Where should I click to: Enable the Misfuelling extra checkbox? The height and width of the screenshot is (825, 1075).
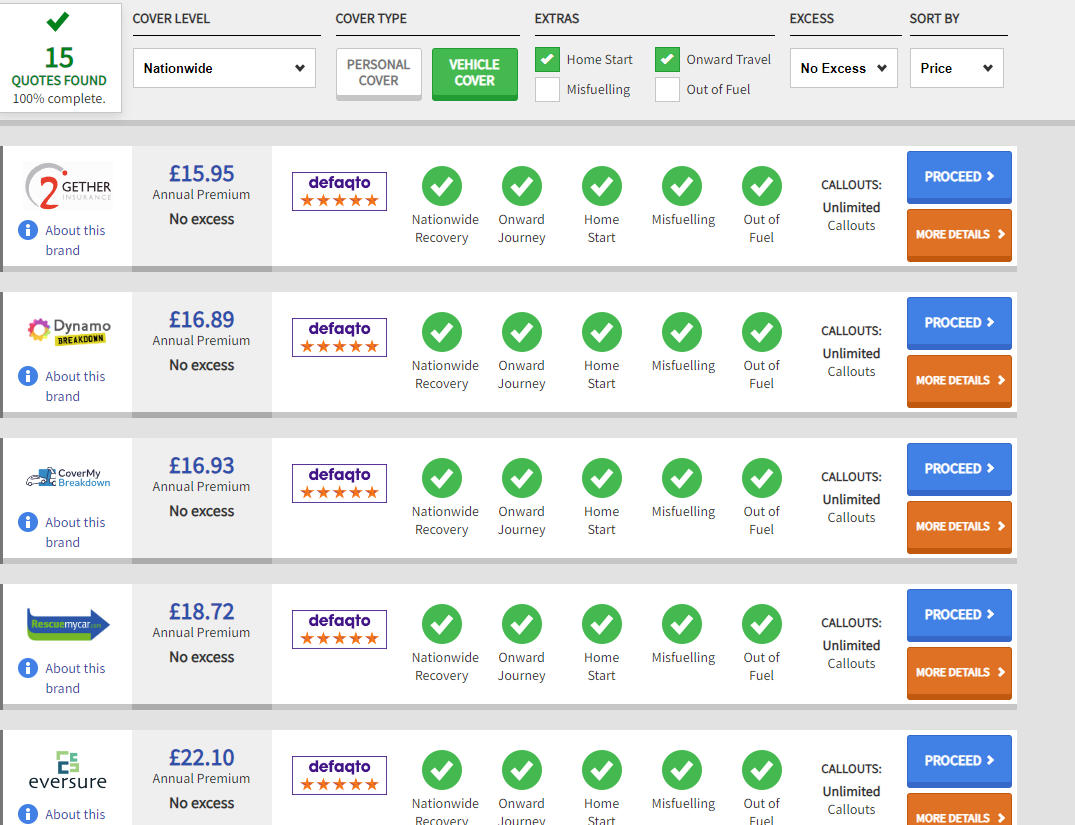[x=547, y=90]
